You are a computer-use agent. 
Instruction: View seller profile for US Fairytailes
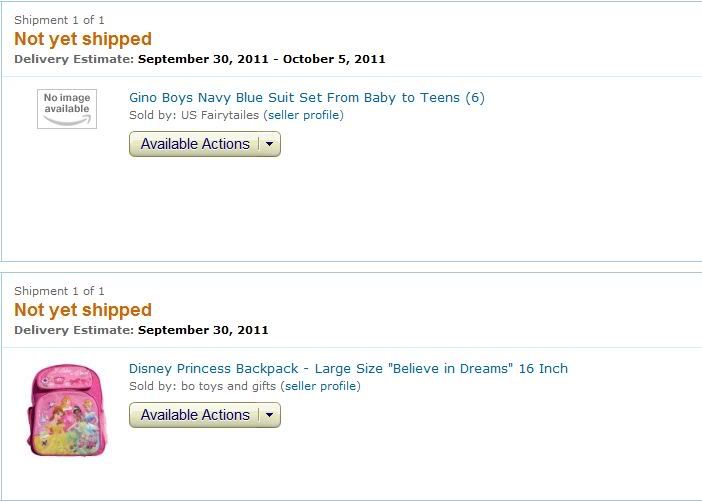(x=305, y=115)
